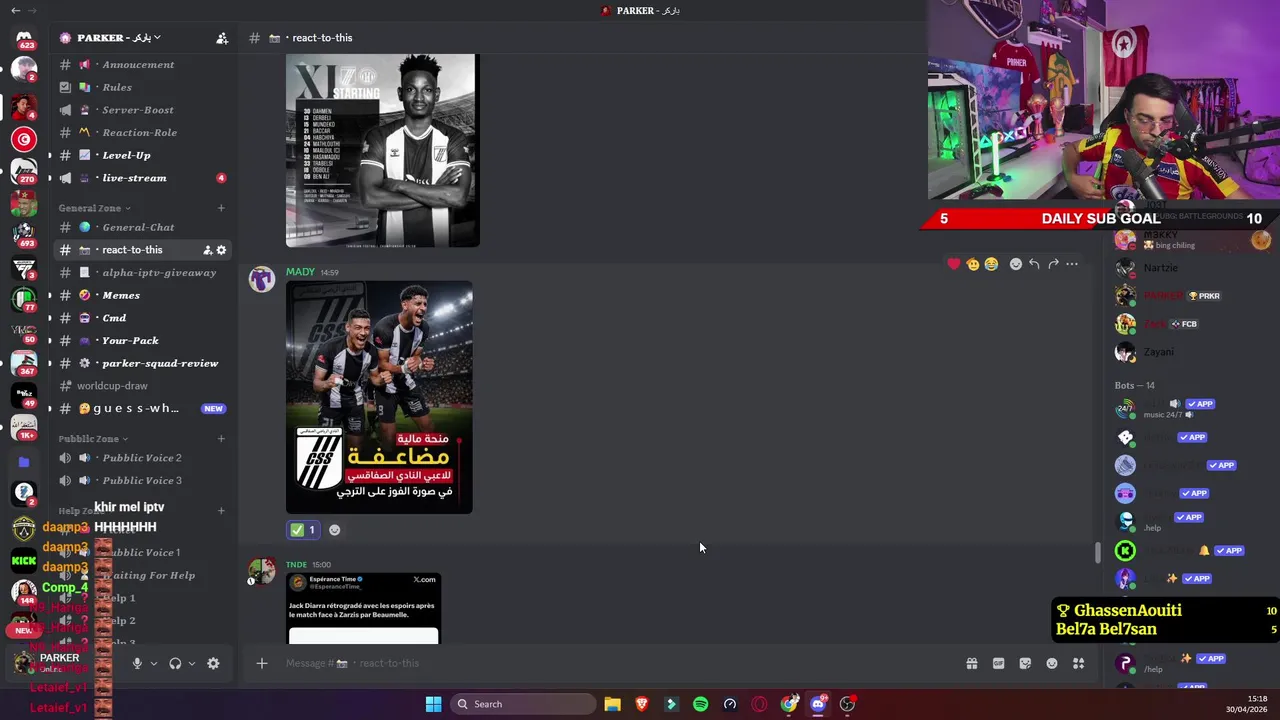Viewport: 1280px width, 720px height.
Task: Join the Pubblic Voice 2 voice channel
Action: 142,458
